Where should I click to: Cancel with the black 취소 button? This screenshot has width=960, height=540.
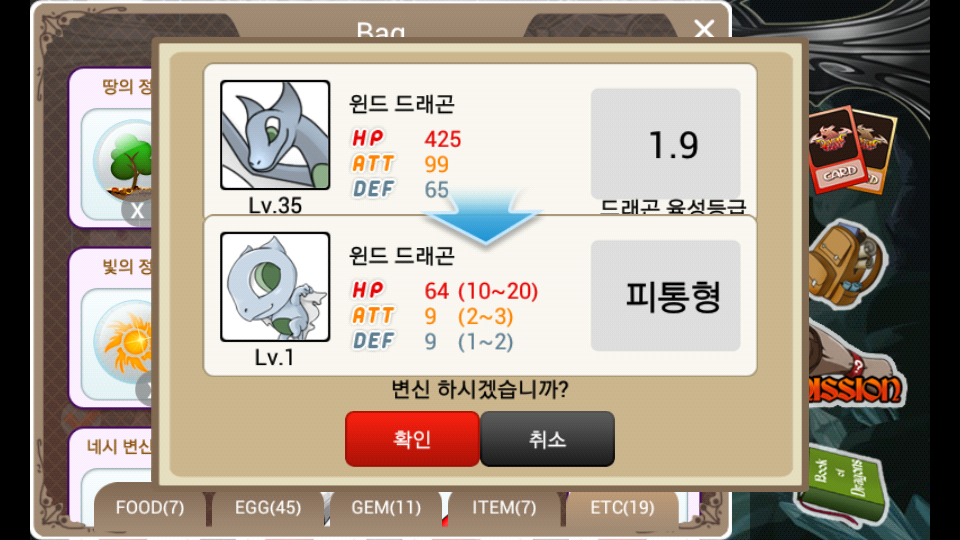pyautogui.click(x=547, y=439)
